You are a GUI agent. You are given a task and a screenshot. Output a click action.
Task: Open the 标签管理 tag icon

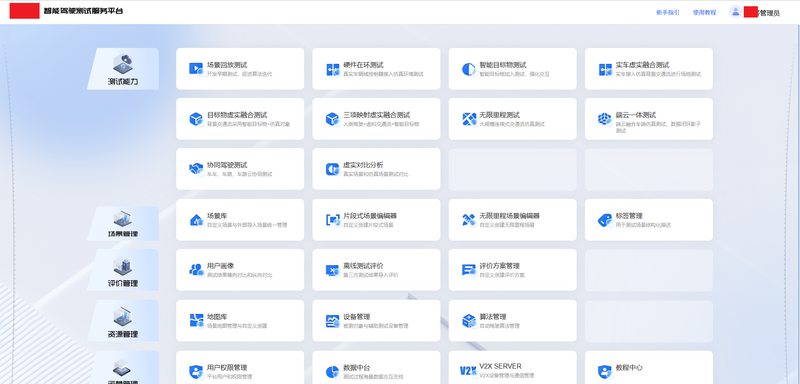[605, 220]
